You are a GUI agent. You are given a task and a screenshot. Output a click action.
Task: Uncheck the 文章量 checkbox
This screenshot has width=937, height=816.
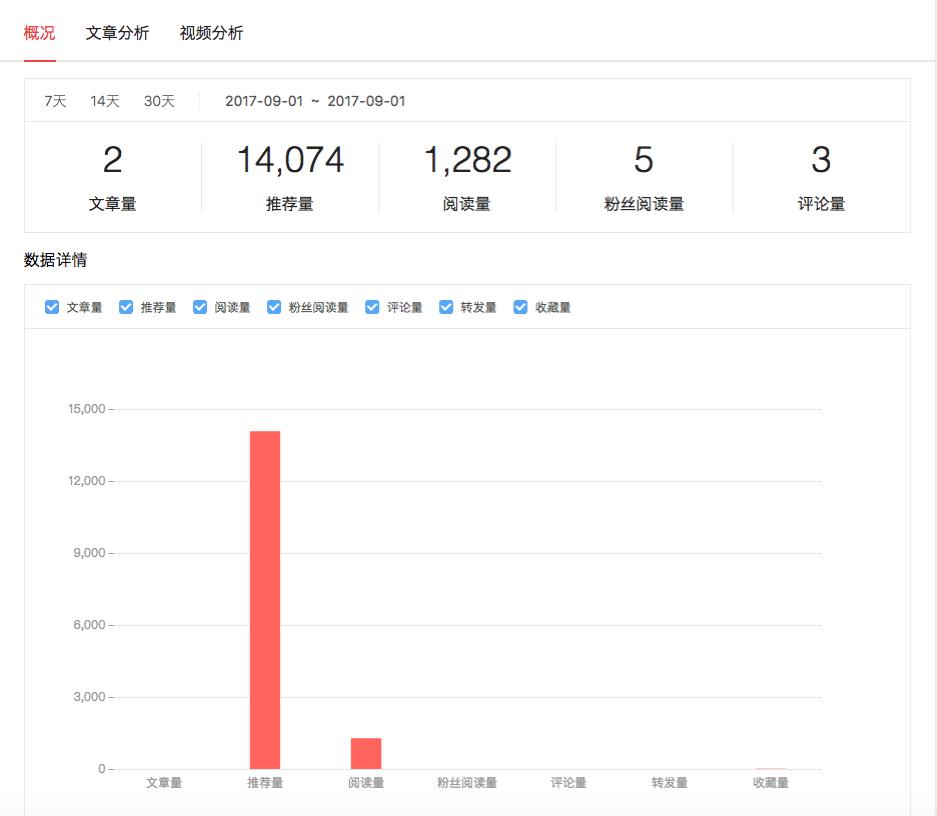pyautogui.click(x=52, y=307)
